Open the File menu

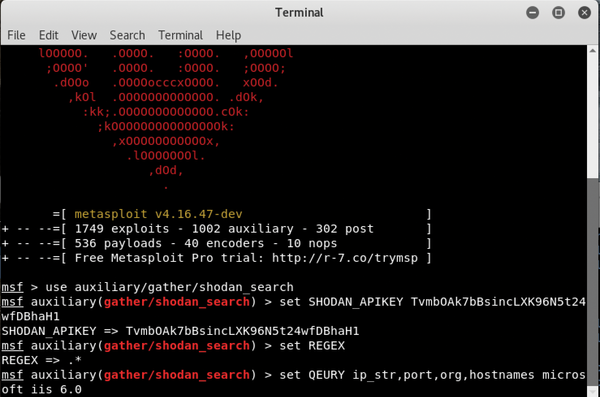16,35
